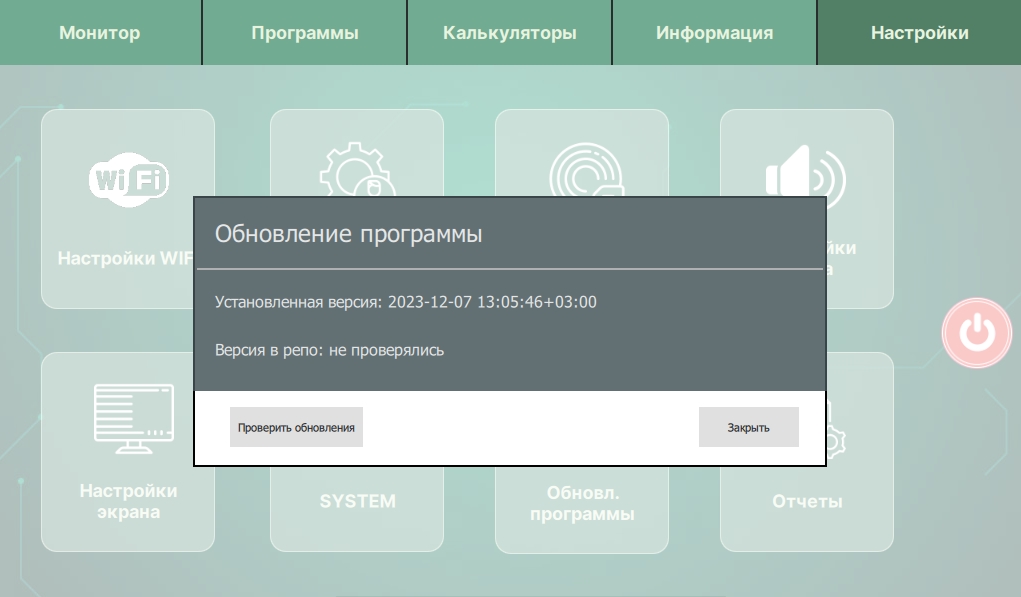Click the Настройки tab
This screenshot has width=1021, height=597.
tap(919, 33)
